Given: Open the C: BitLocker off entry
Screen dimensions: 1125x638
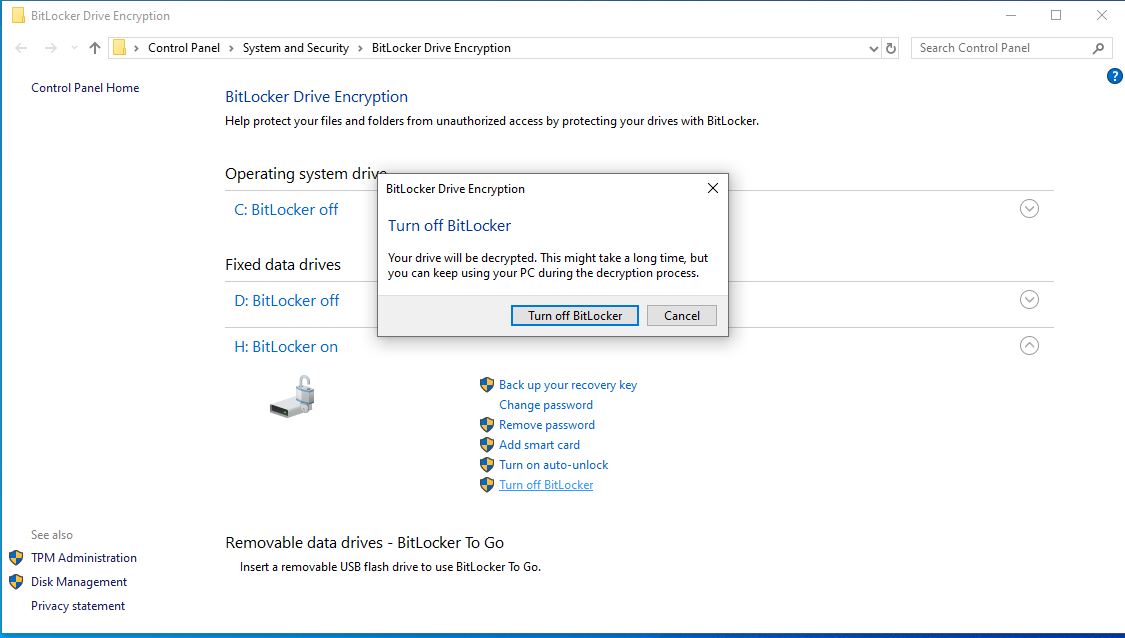Looking at the screenshot, I should pos(286,210).
